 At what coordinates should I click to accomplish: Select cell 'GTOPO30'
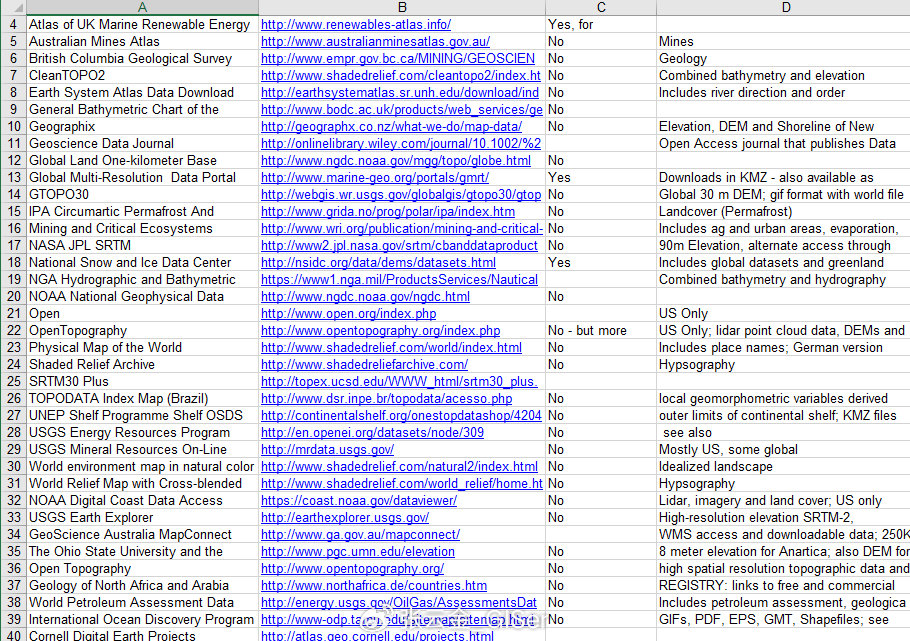[x=142, y=195]
